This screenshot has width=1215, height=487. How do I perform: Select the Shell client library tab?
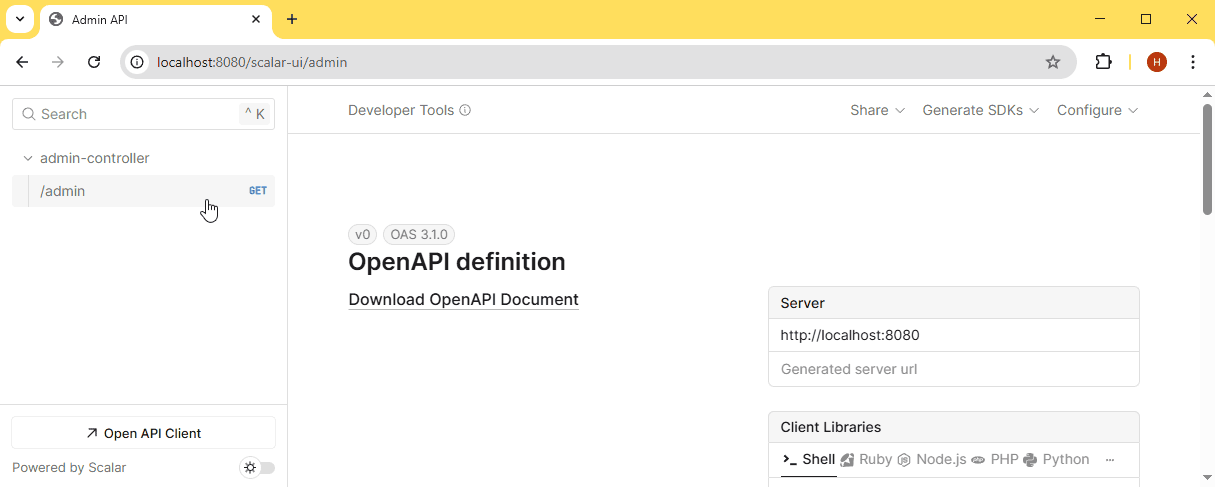pyautogui.click(x=809, y=460)
